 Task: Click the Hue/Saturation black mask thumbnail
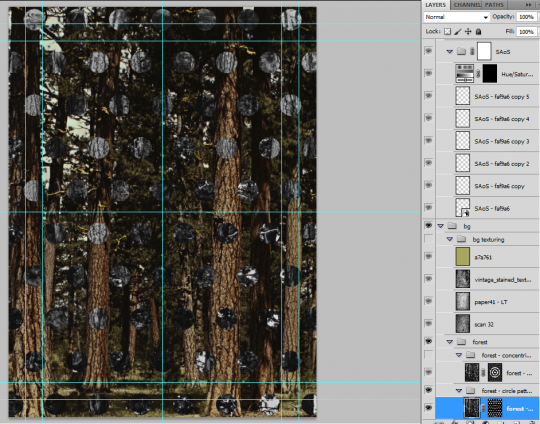(490, 73)
